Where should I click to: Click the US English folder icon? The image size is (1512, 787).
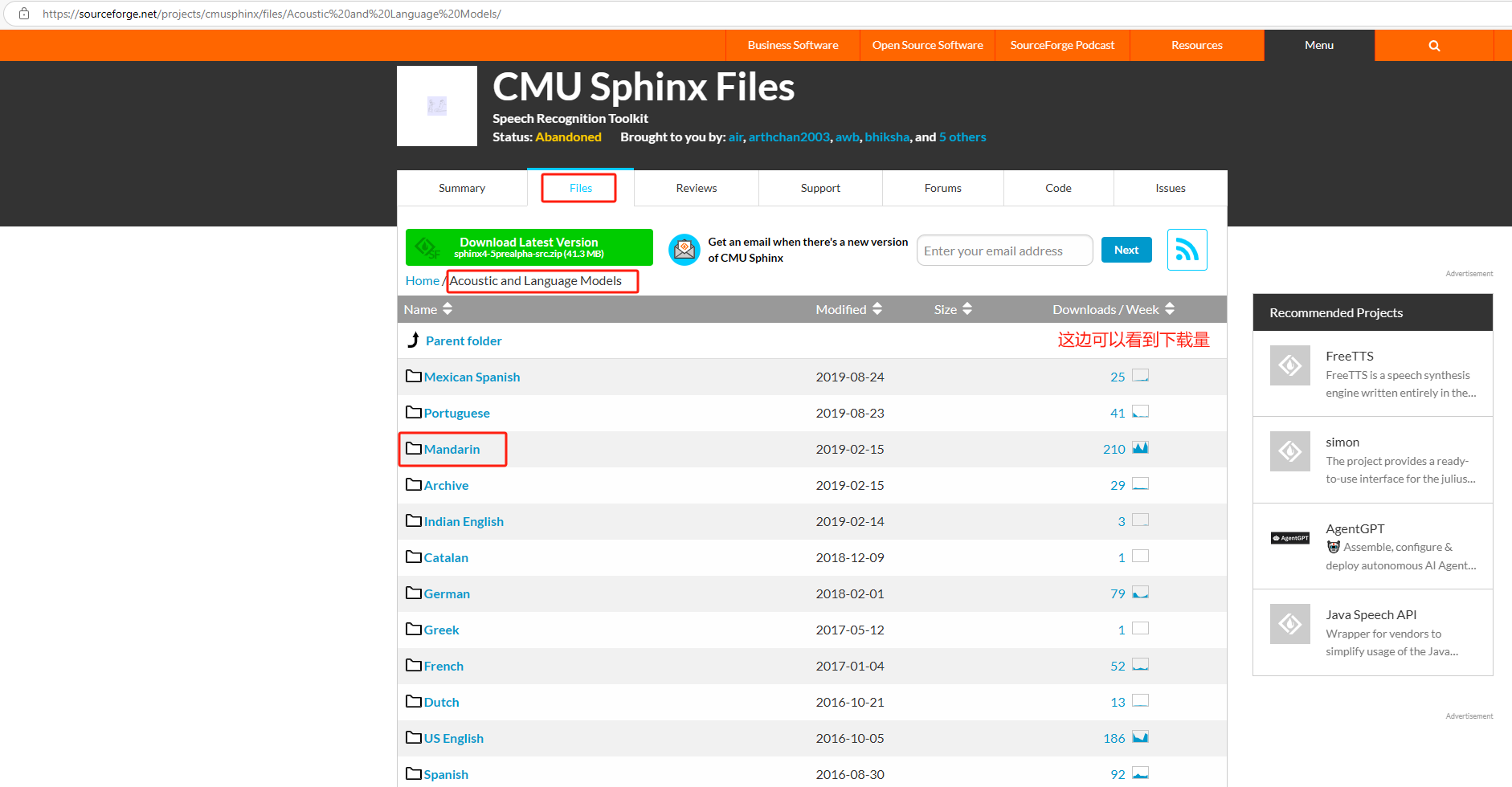coord(414,737)
